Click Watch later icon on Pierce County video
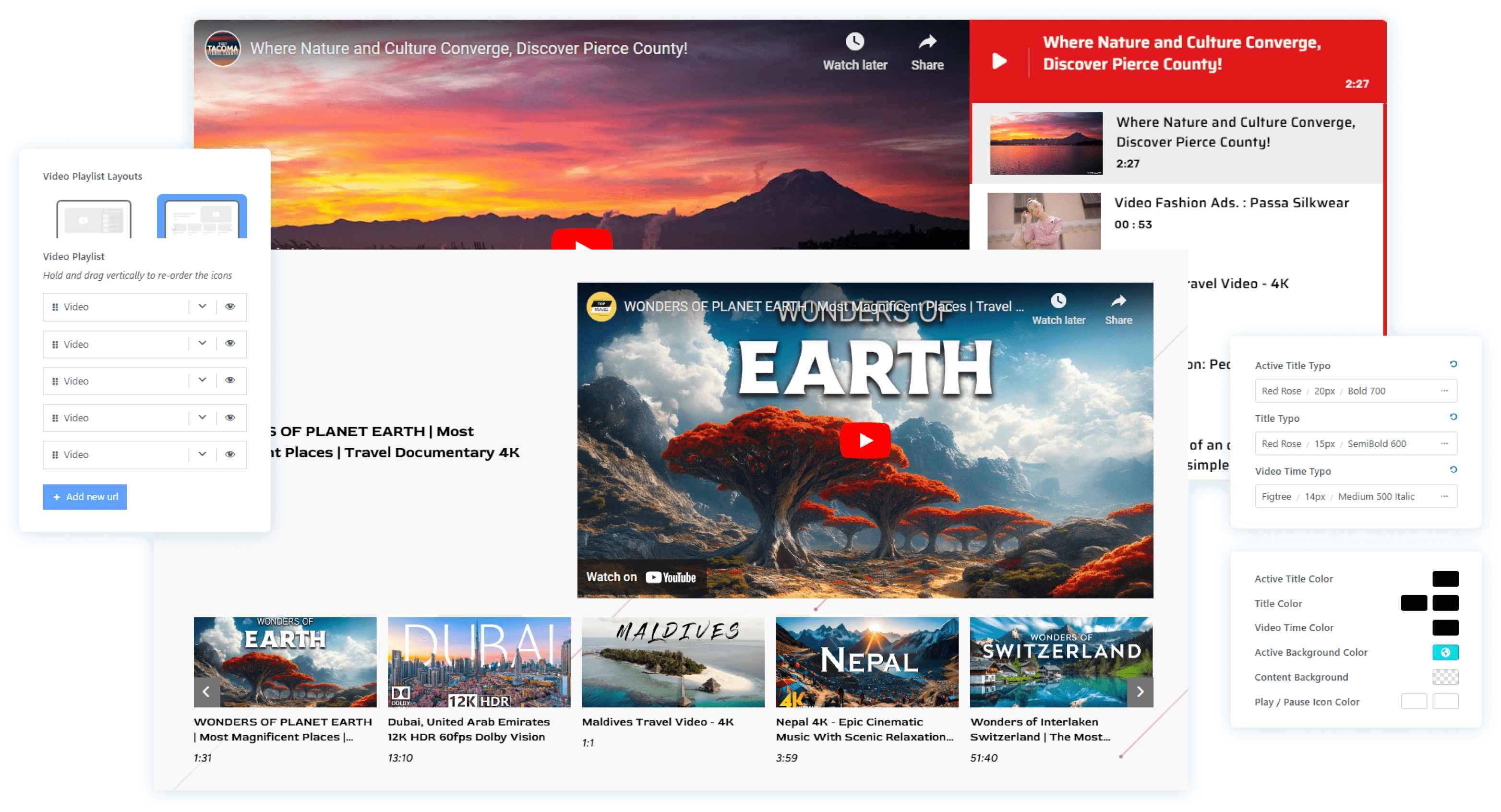This screenshot has height=812, width=1501. tap(854, 43)
